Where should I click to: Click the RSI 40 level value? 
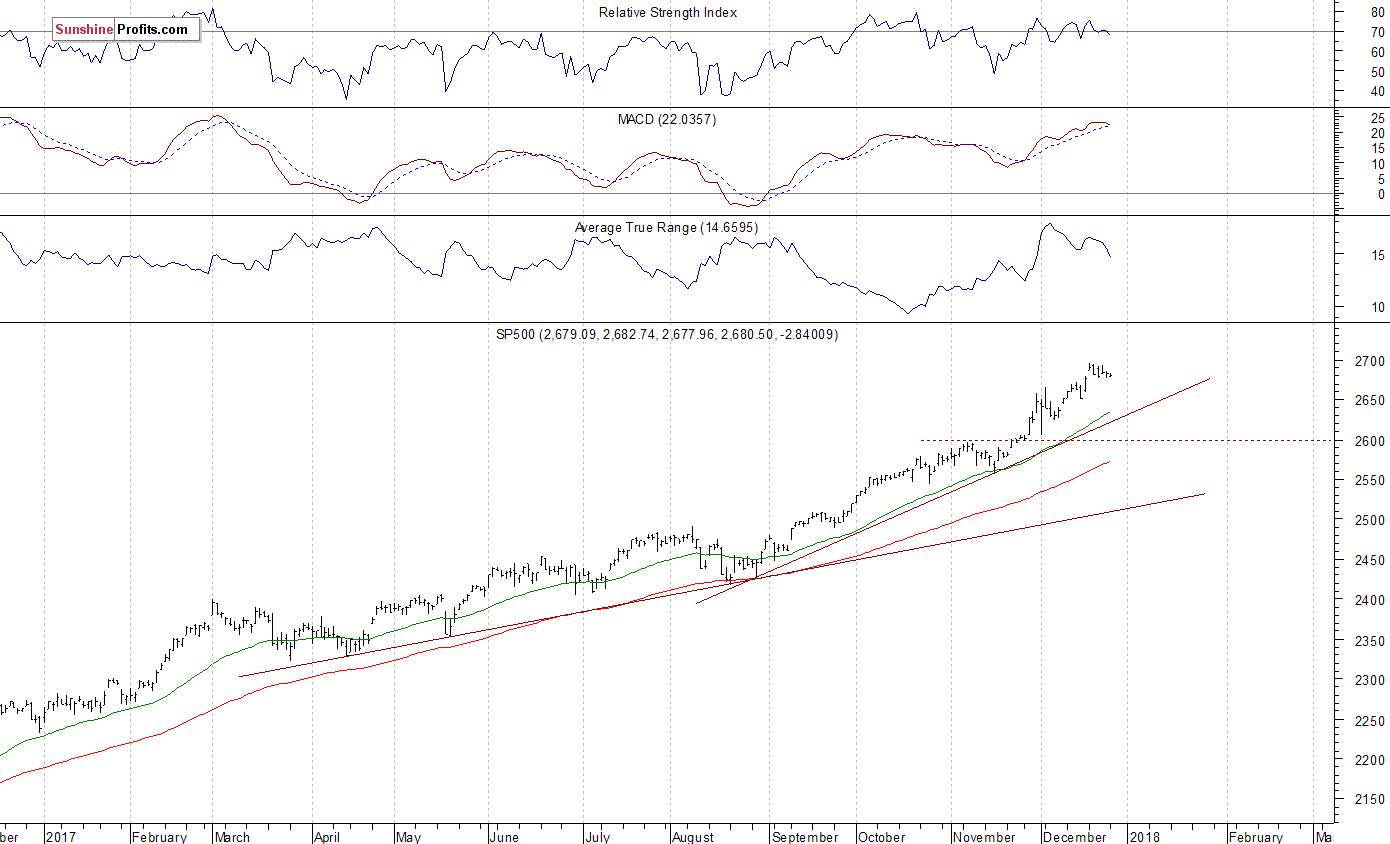tap(1377, 92)
